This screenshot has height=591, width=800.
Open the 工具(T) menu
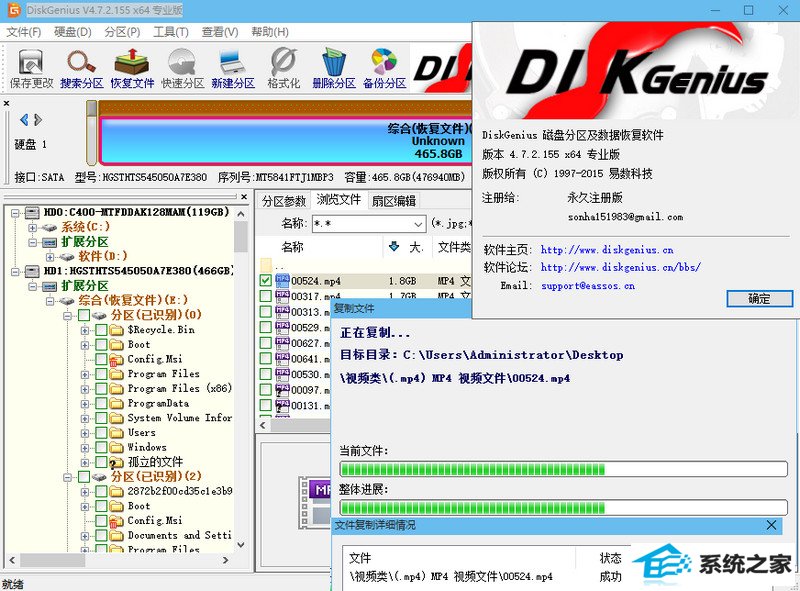[171, 32]
